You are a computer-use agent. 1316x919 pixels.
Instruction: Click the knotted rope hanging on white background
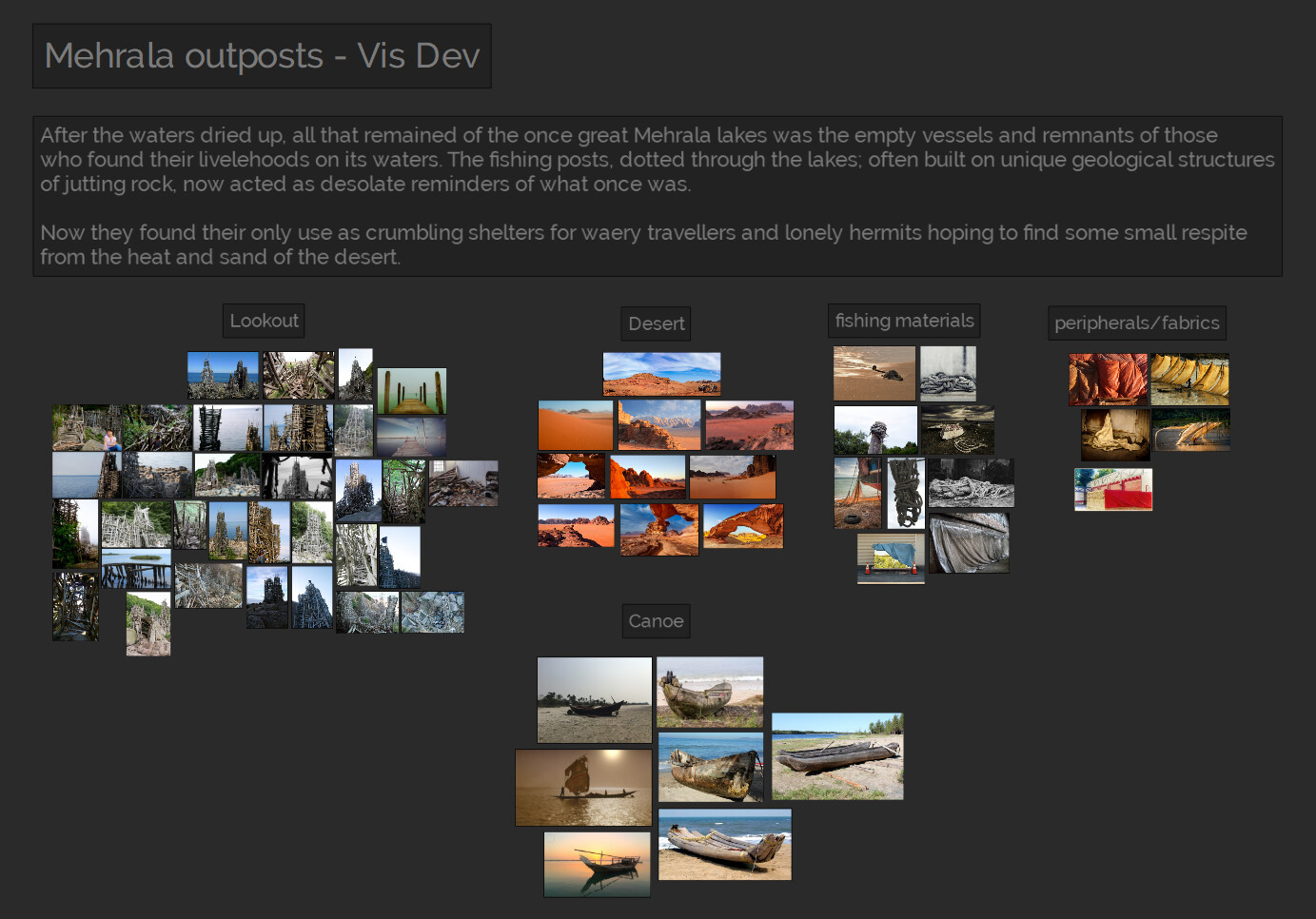pos(905,493)
